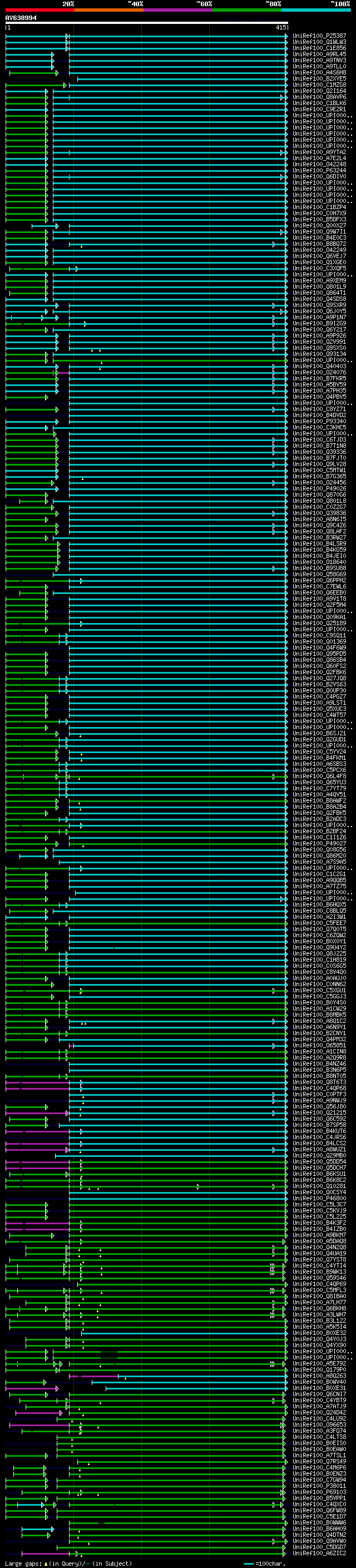
Task: Select hit label UniRef100_A7PH35
Action: (319, 391)
